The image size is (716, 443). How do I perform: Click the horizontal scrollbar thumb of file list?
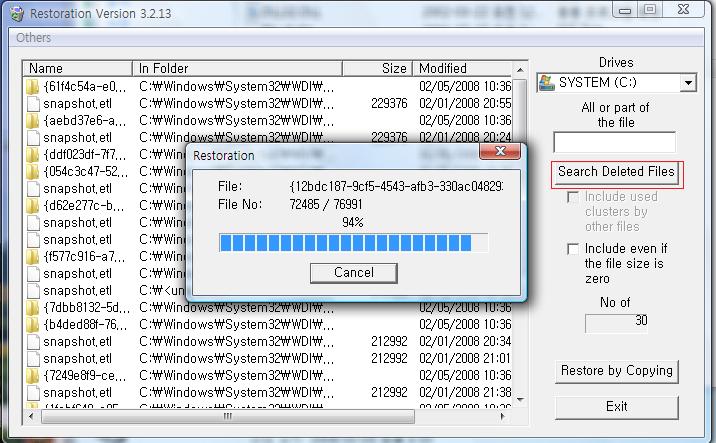point(227,416)
